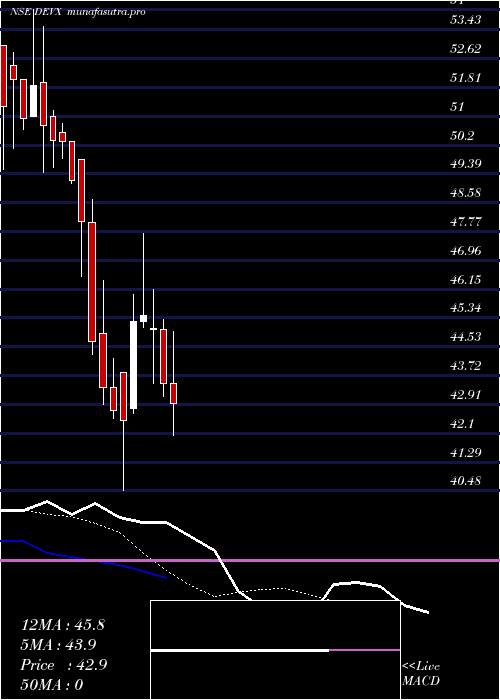
Task: Click the 46.15 price axis label
Action: pyautogui.click(x=466, y=280)
